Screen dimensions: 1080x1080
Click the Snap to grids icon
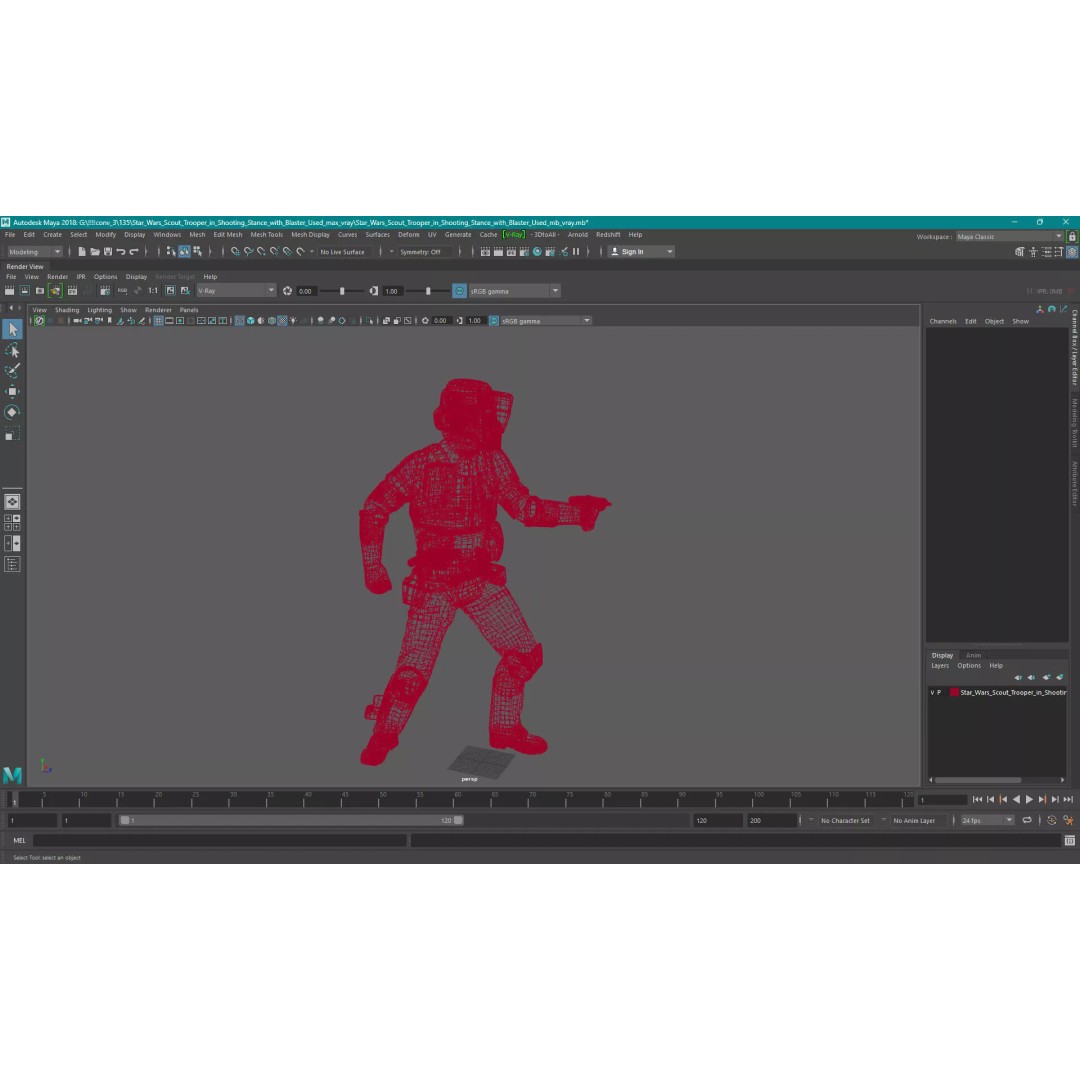pyautogui.click(x=236, y=252)
